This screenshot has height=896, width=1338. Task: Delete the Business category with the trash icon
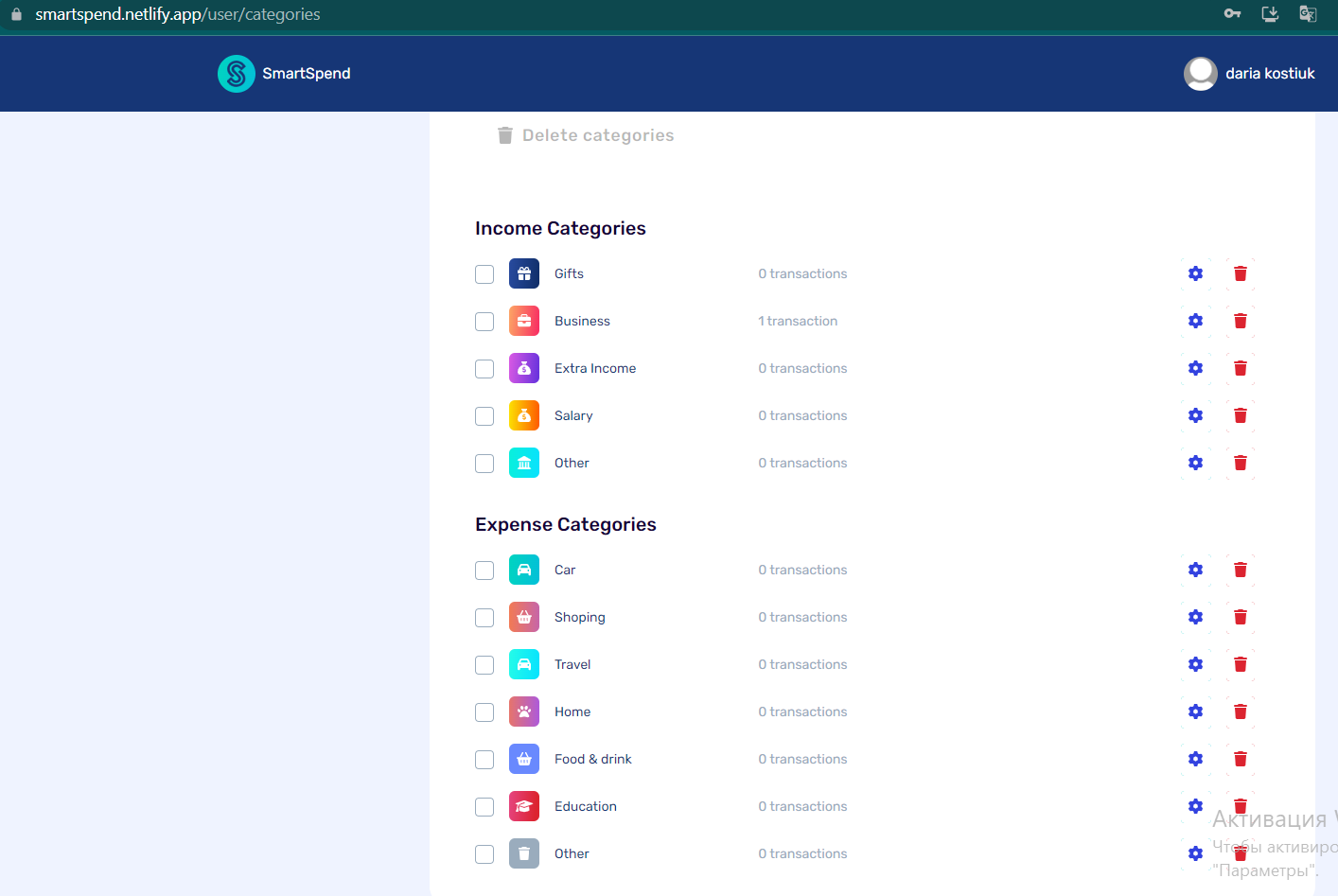[x=1241, y=321]
